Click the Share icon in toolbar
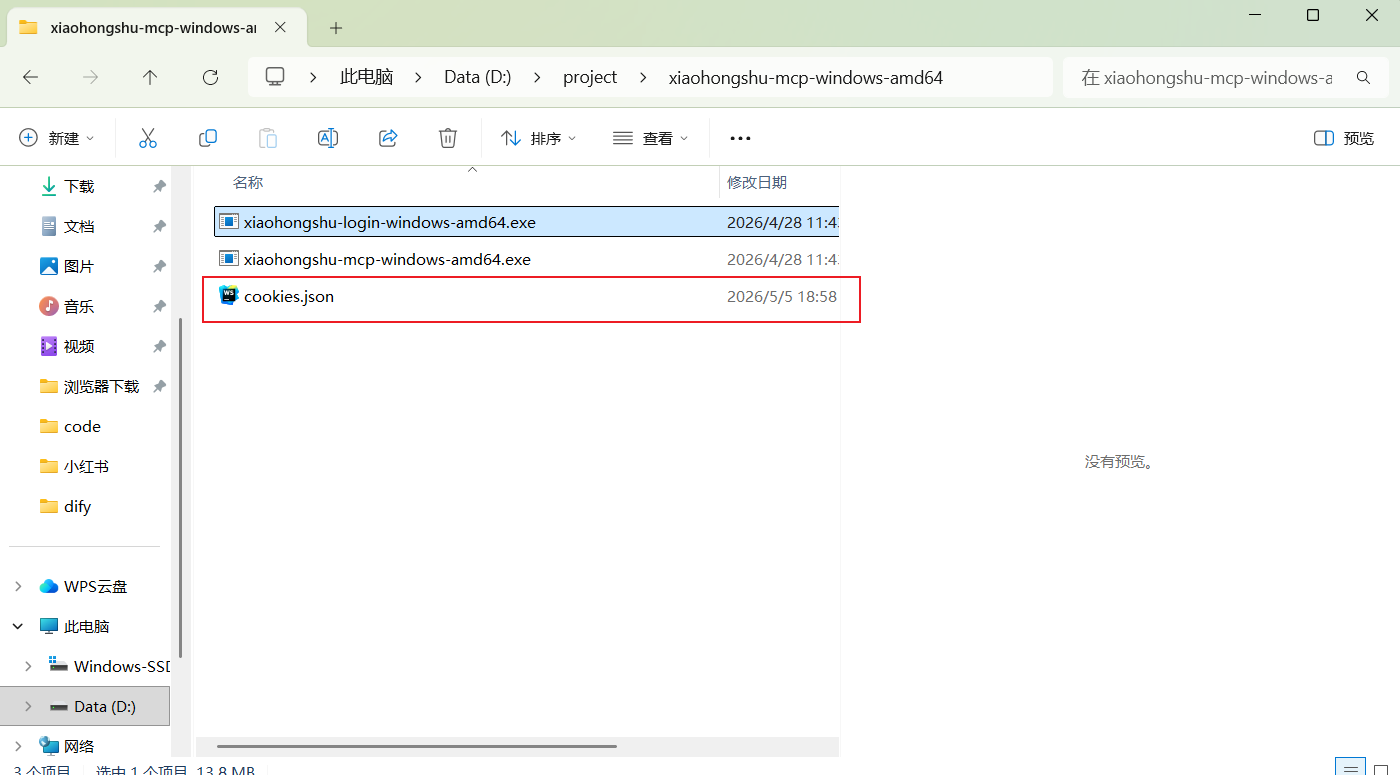This screenshot has width=1400, height=775. 388,138
